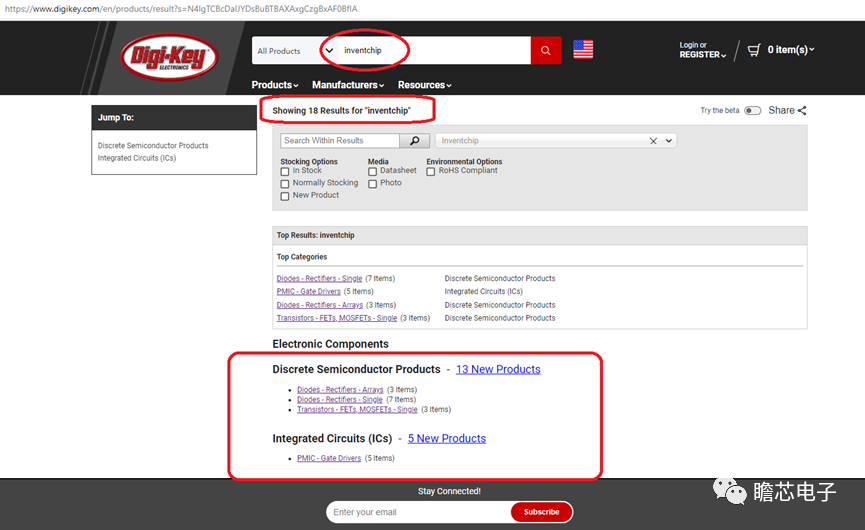This screenshot has width=865, height=530.
Task: Click the Share icon
Action: coord(802,110)
